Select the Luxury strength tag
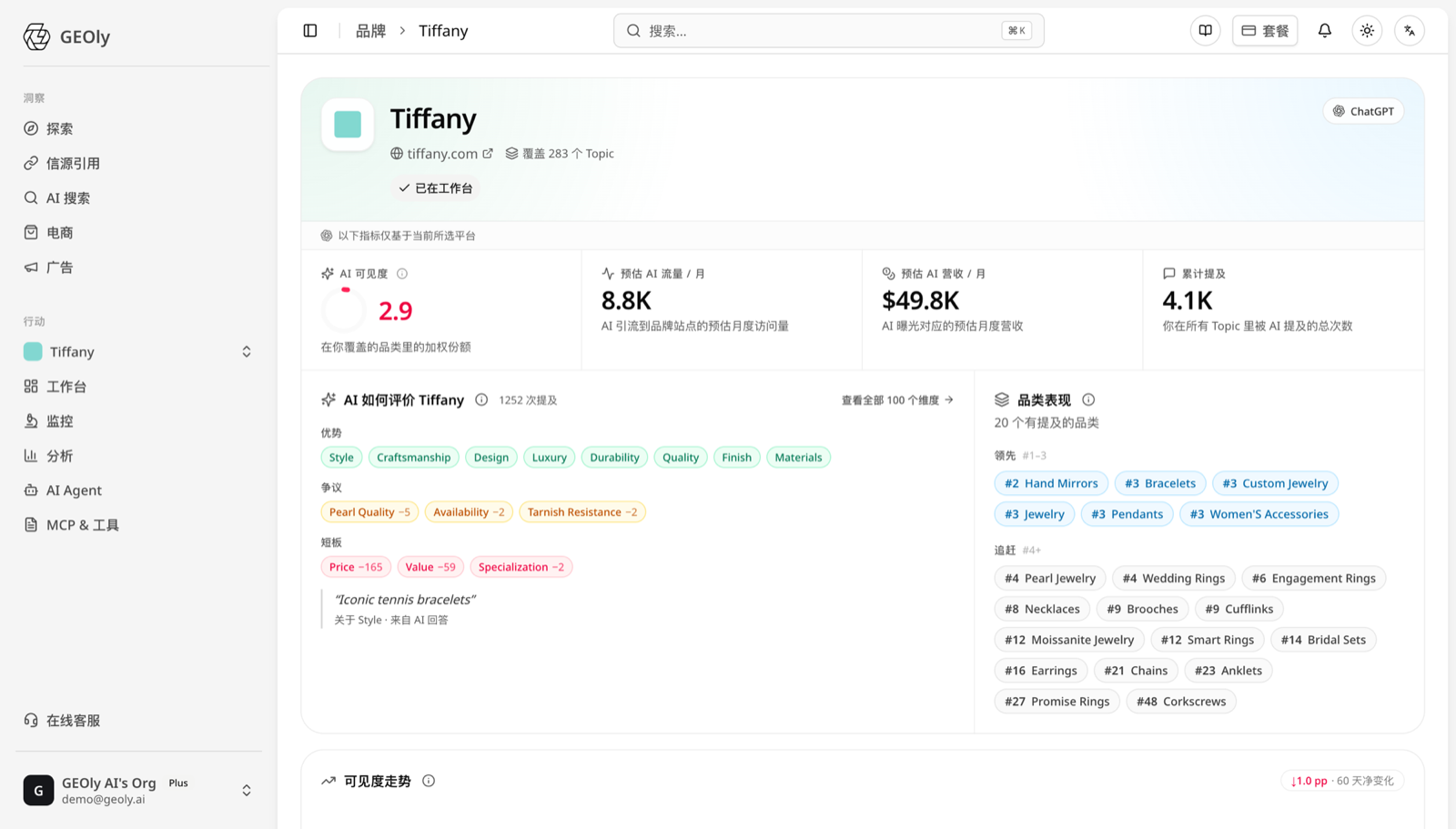This screenshot has width=1456, height=829. click(x=550, y=458)
